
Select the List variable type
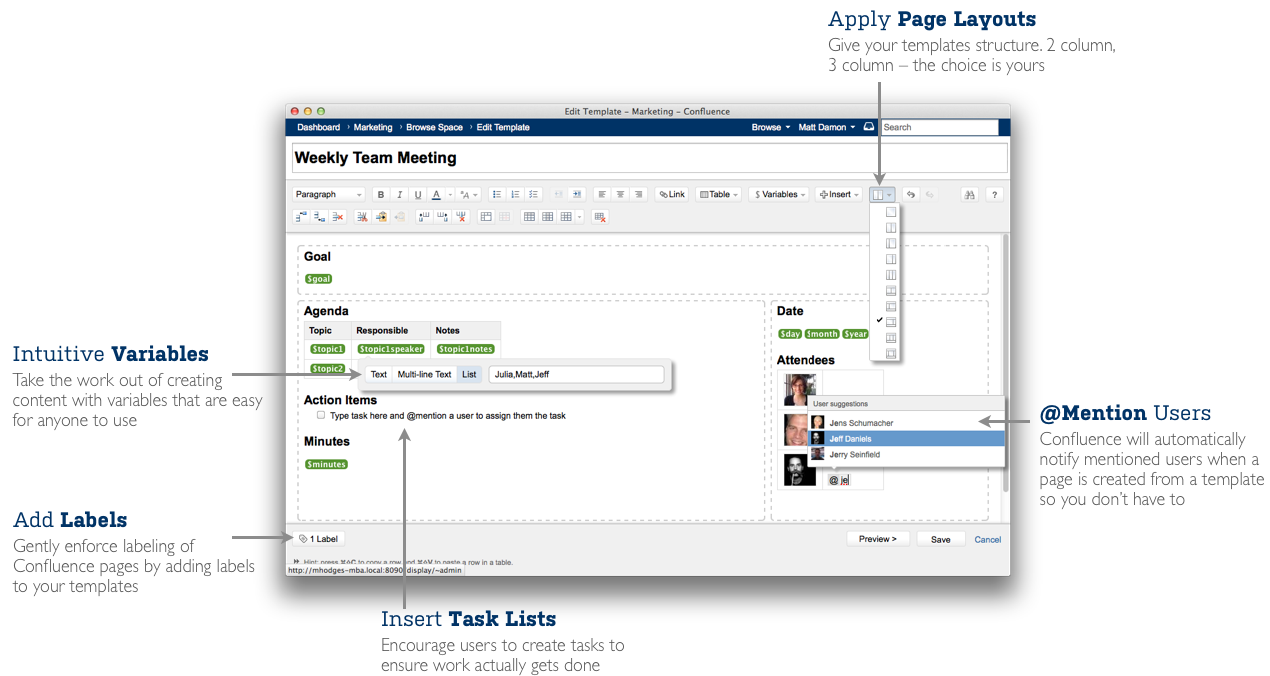tap(469, 374)
